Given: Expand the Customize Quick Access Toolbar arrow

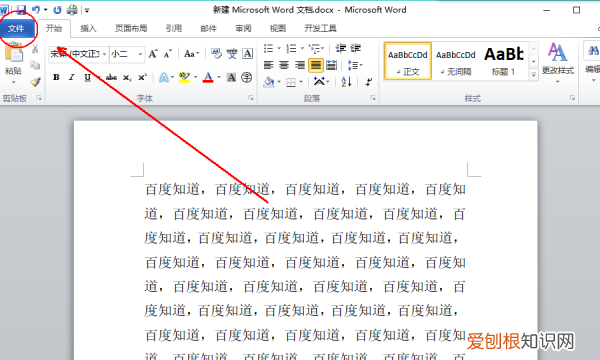Looking at the screenshot, I should (x=87, y=10).
